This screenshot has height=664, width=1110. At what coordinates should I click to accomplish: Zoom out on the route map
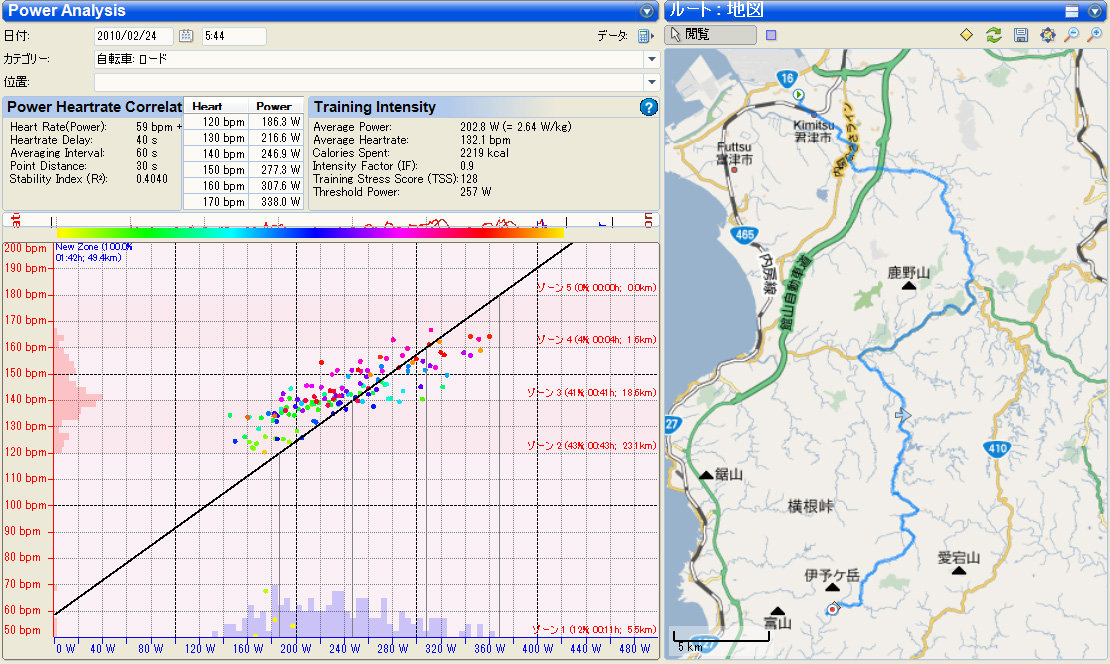tap(1073, 35)
